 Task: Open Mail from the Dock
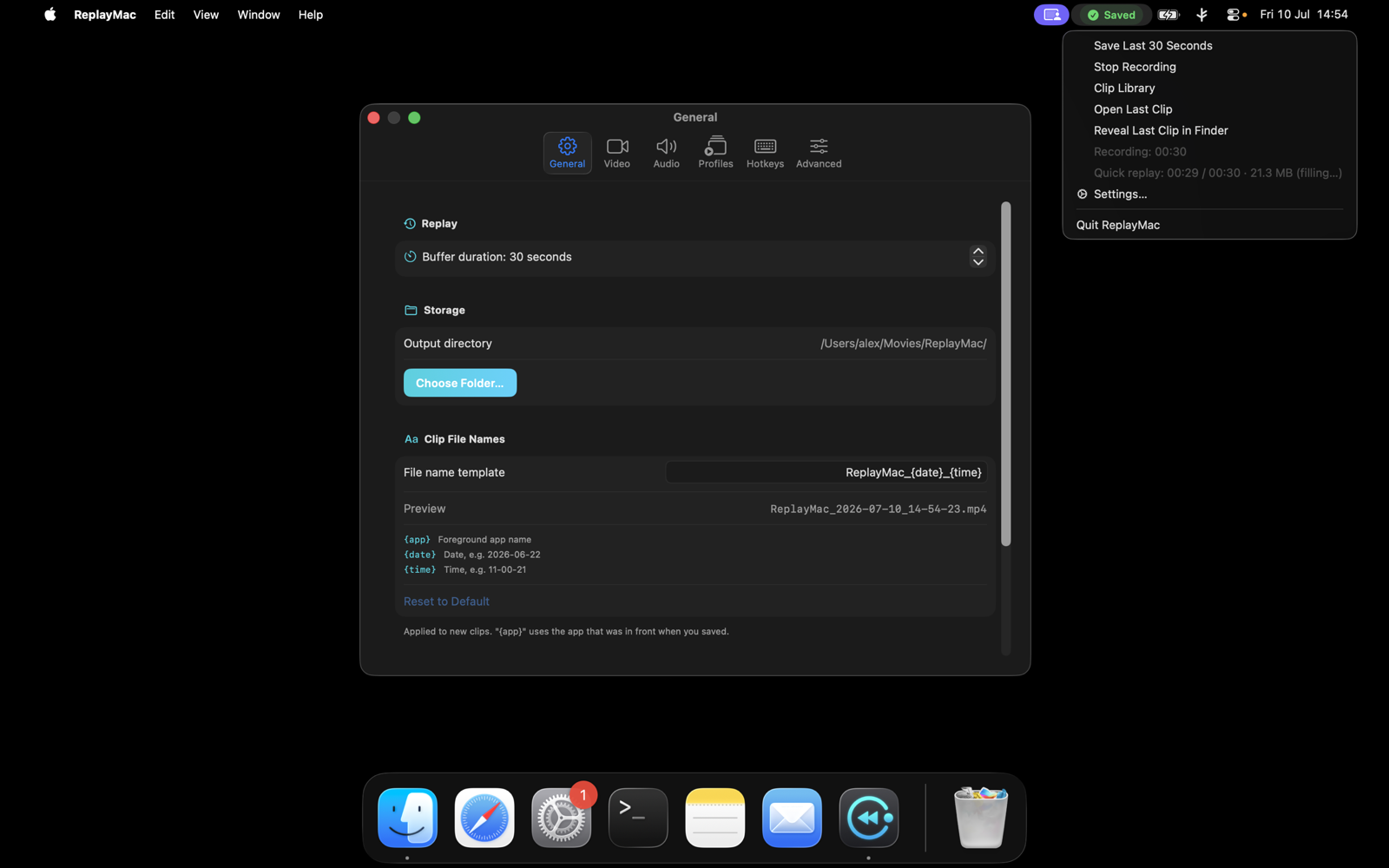pos(792,818)
